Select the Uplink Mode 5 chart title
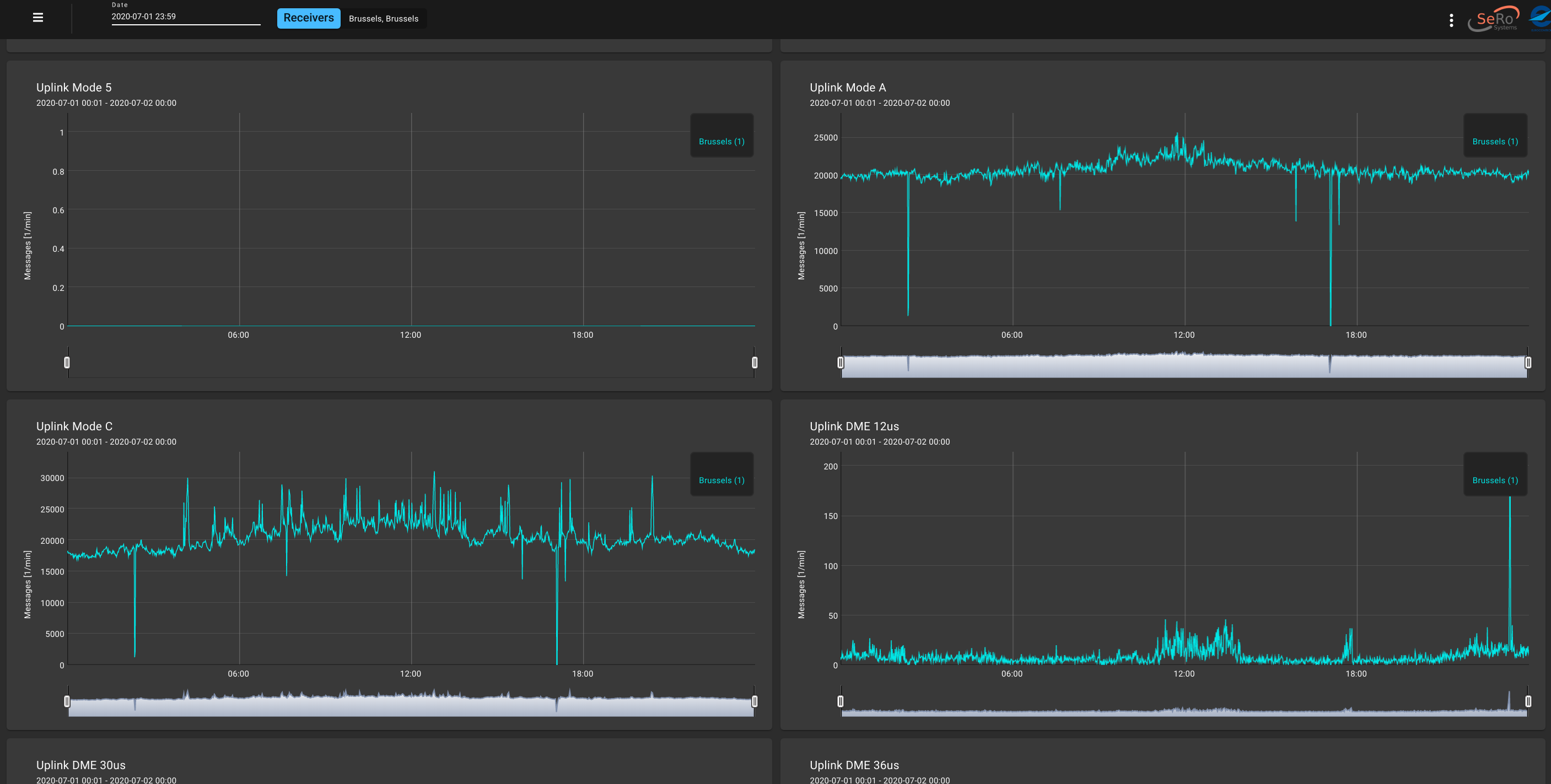The height and width of the screenshot is (784, 1551). [73, 87]
